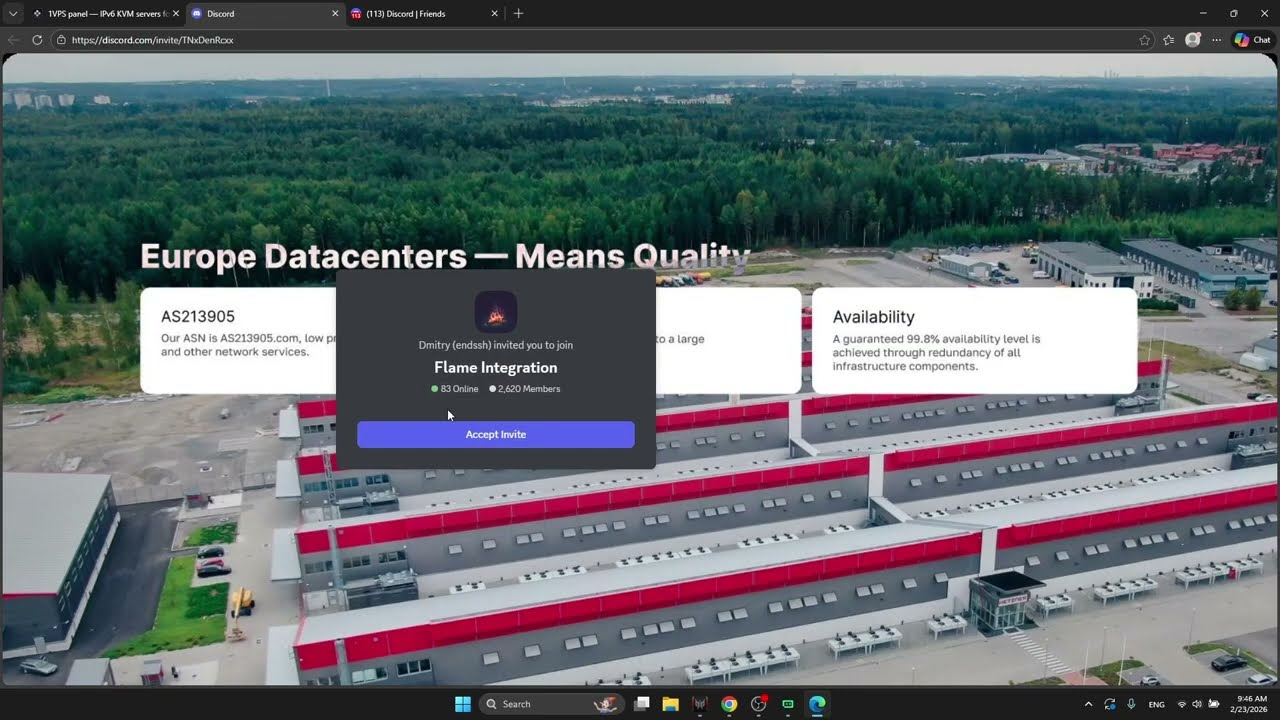The image size is (1280, 720).
Task: Expand the tab search dropdown
Action: click(x=12, y=14)
